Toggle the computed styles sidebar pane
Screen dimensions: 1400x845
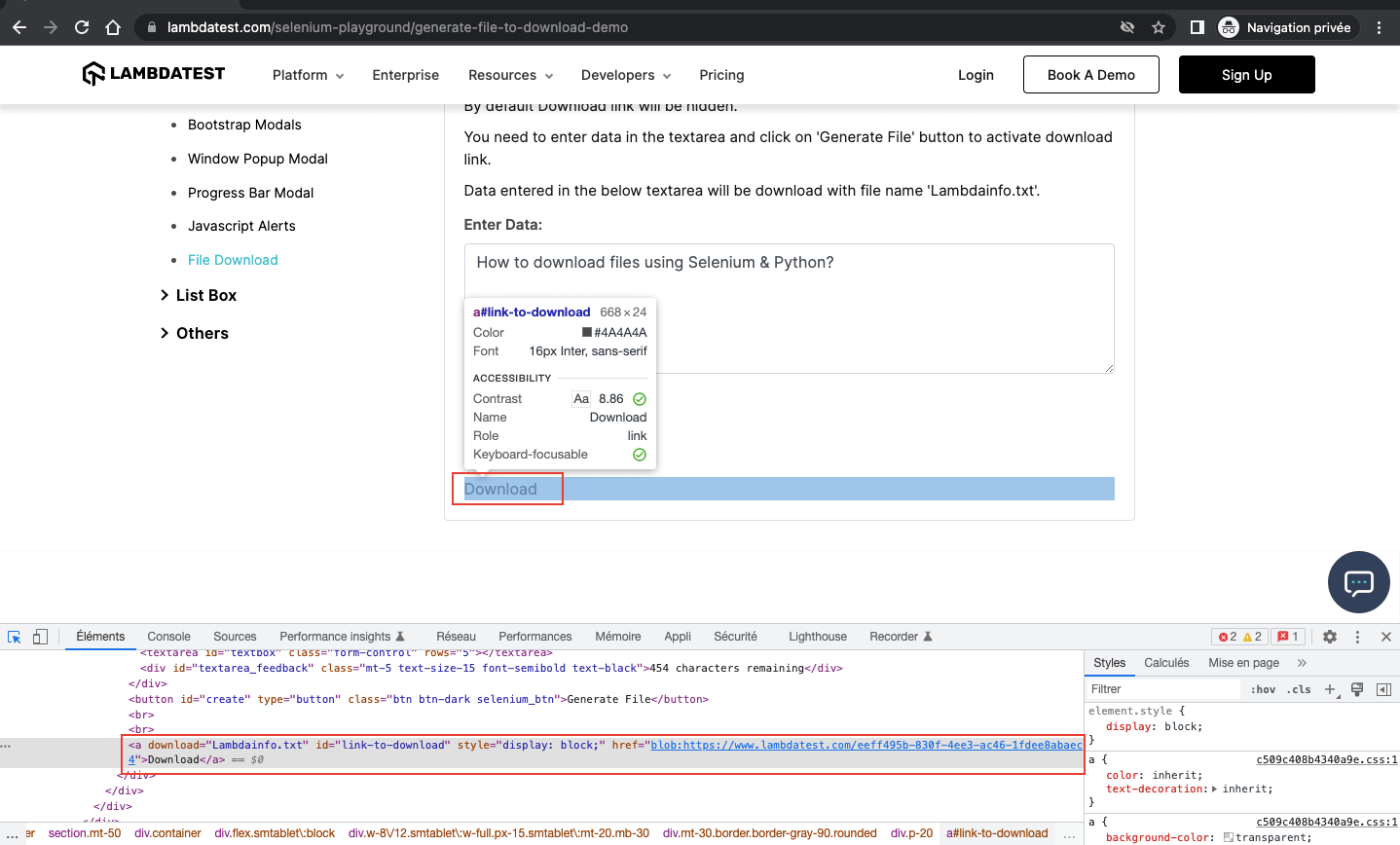coord(1383,689)
